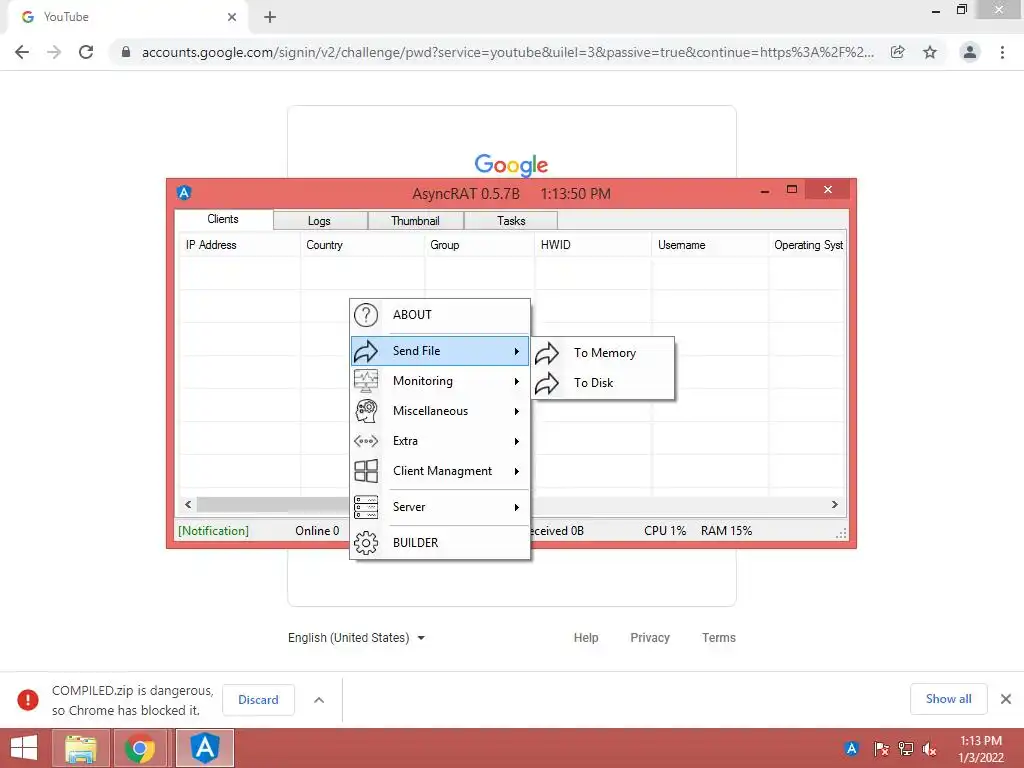Go back with Chrome's back arrow
This screenshot has width=1024, height=768.
tap(22, 52)
